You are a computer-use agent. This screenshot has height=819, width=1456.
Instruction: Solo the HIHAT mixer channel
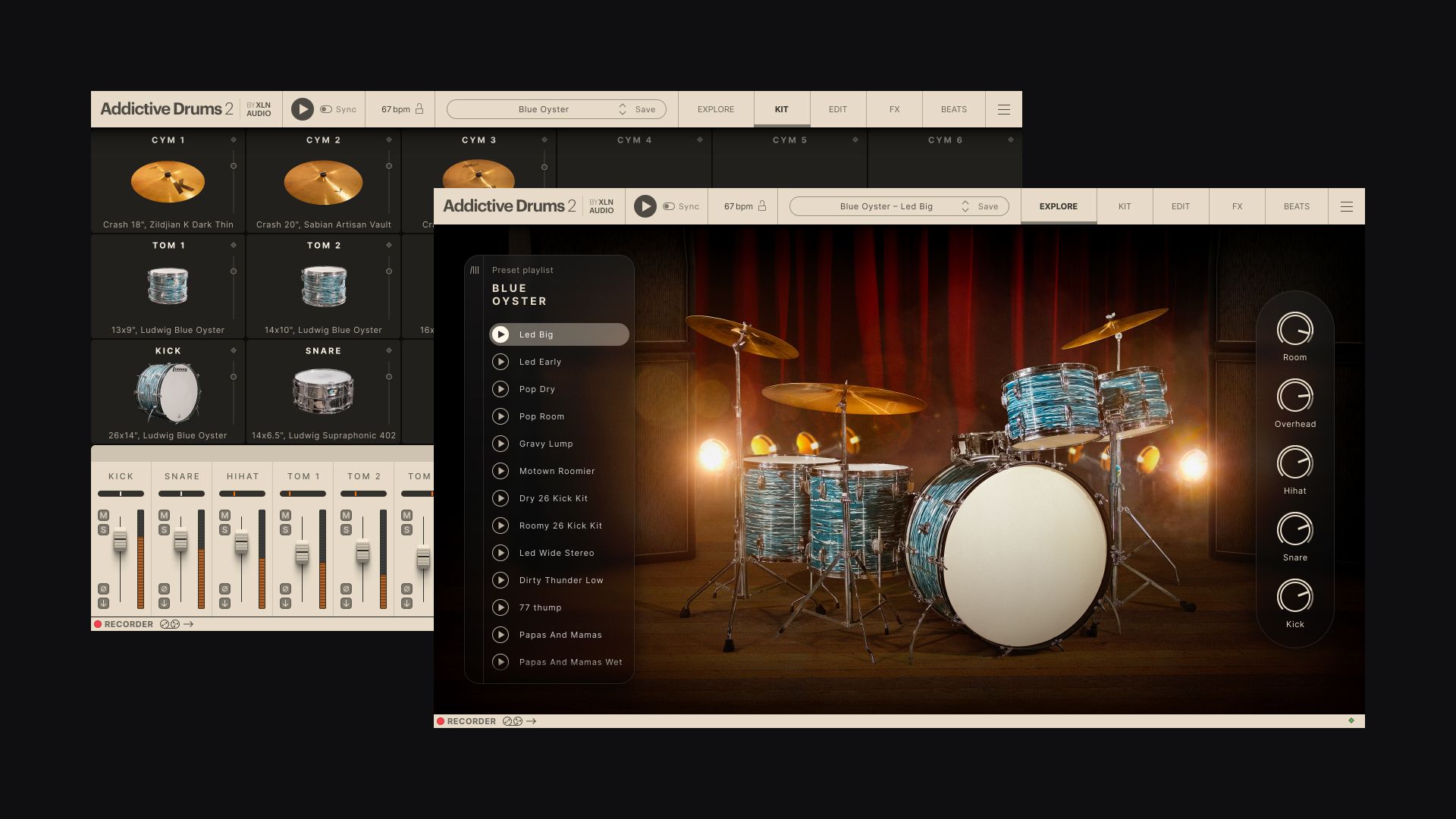pyautogui.click(x=224, y=530)
